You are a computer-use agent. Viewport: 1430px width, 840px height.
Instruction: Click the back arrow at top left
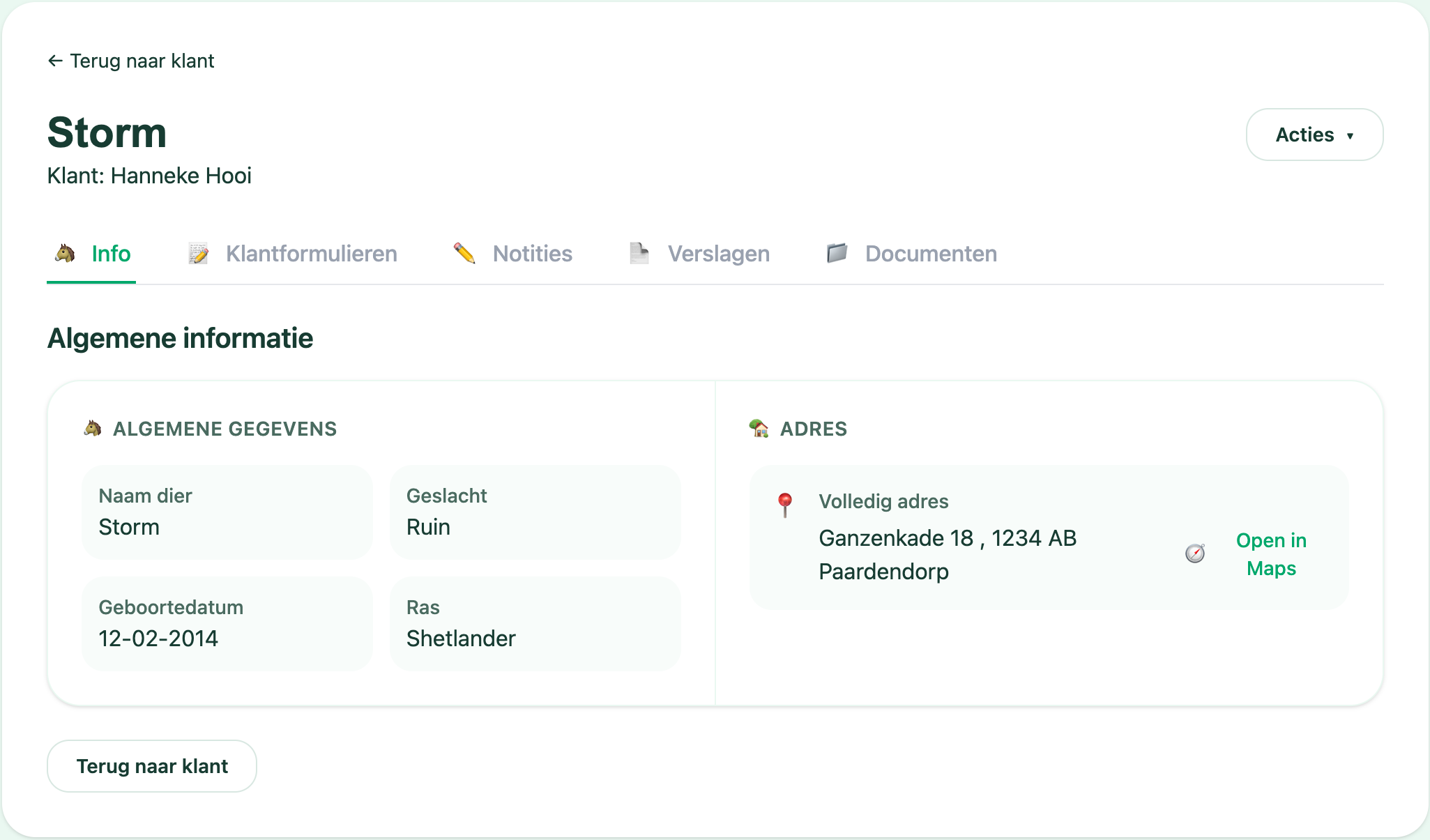(x=55, y=61)
